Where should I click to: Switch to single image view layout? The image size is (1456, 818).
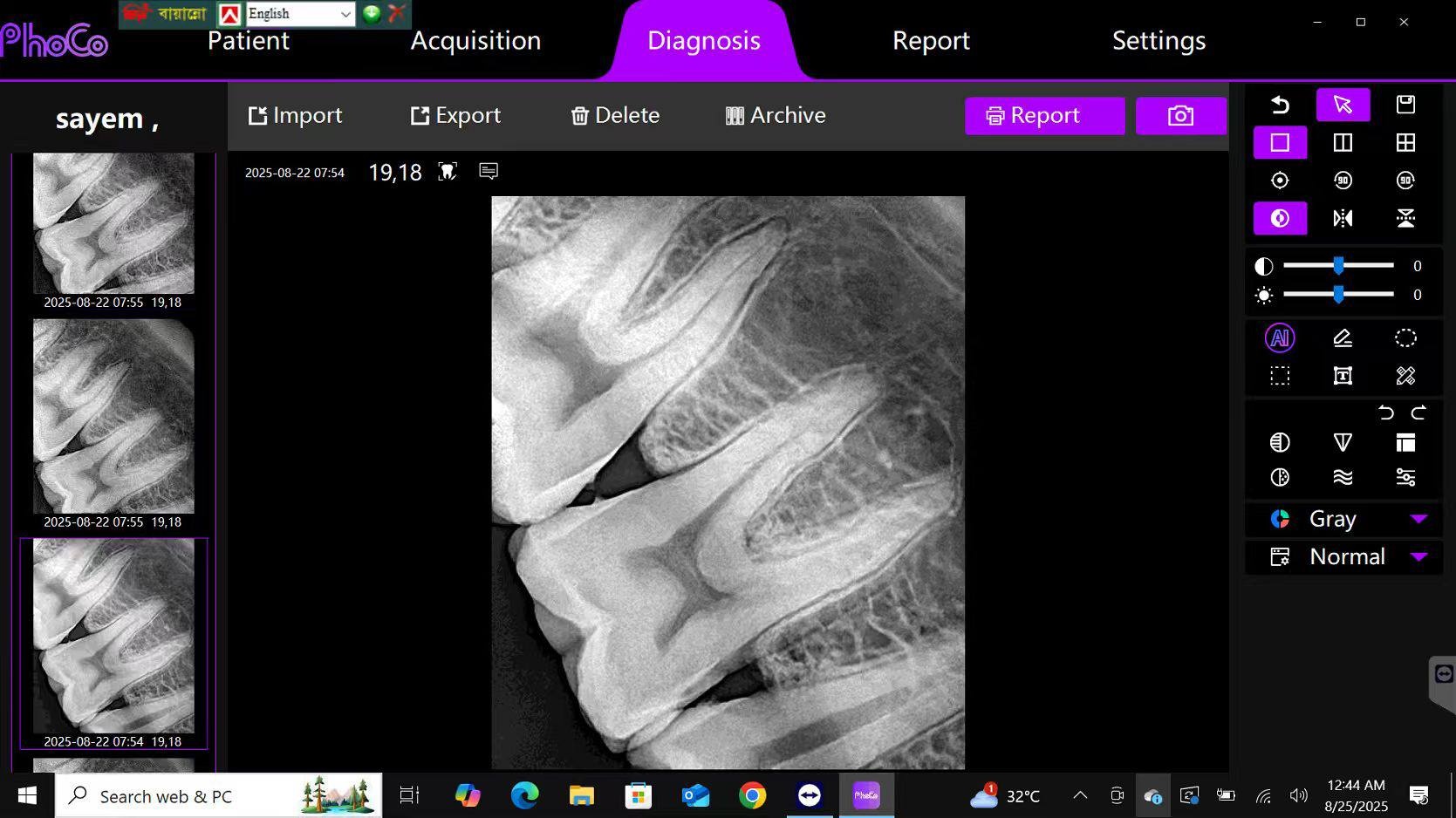(x=1280, y=142)
